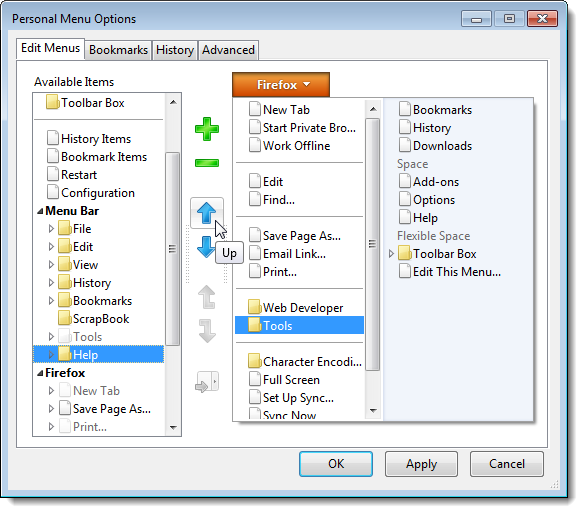Click the Apply button
Viewport: 583px width, 513px height.
pos(421,464)
